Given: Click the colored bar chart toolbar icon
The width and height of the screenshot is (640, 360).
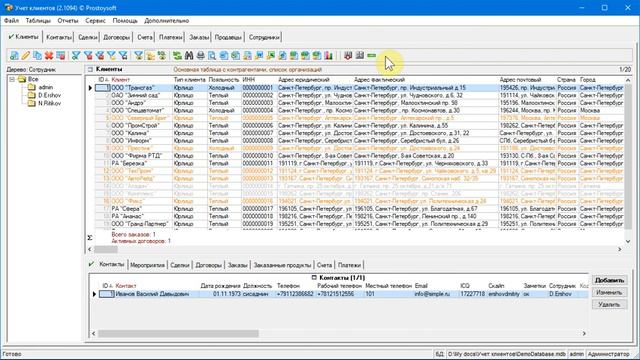Looking at the screenshot, I should 329,56.
